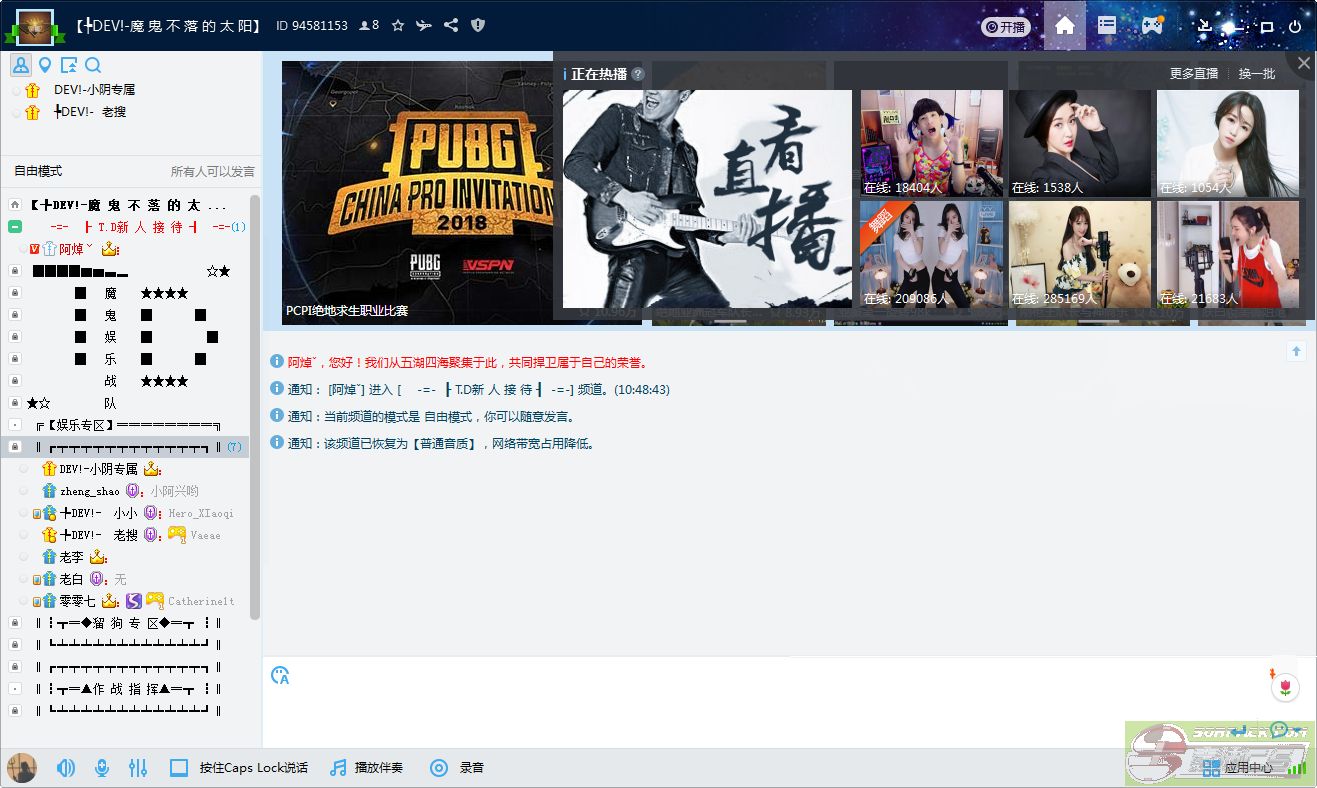Send a flower with tulip icon

pos(1286,686)
